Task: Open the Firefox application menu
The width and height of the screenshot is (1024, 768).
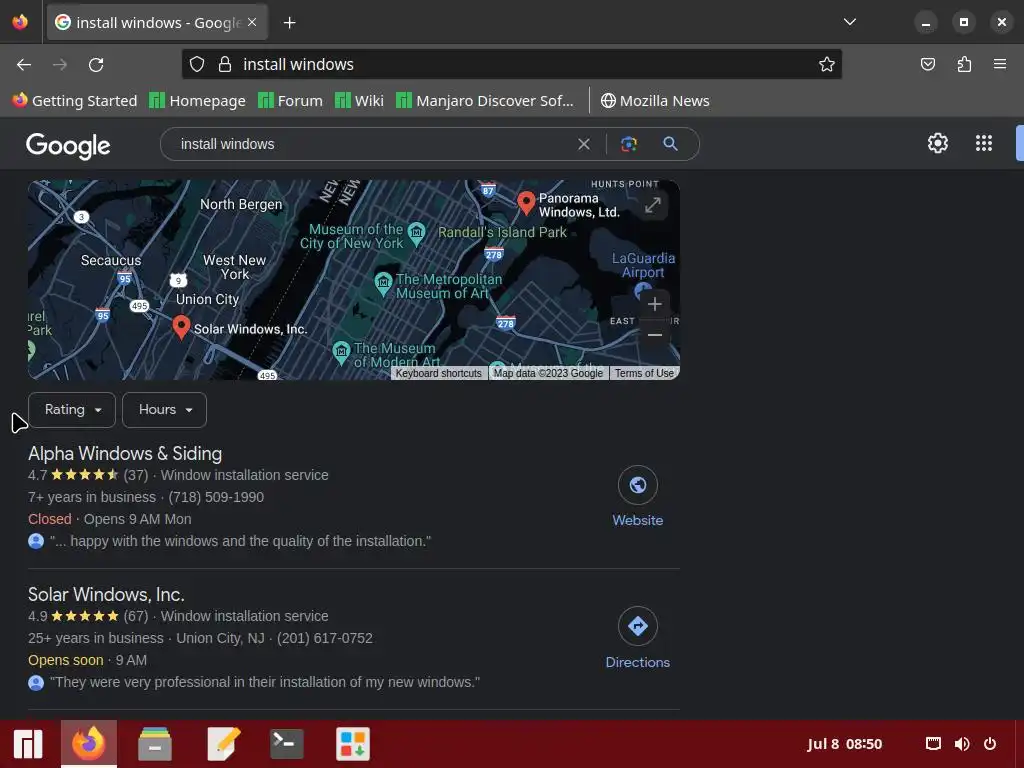Action: pyautogui.click(x=999, y=64)
